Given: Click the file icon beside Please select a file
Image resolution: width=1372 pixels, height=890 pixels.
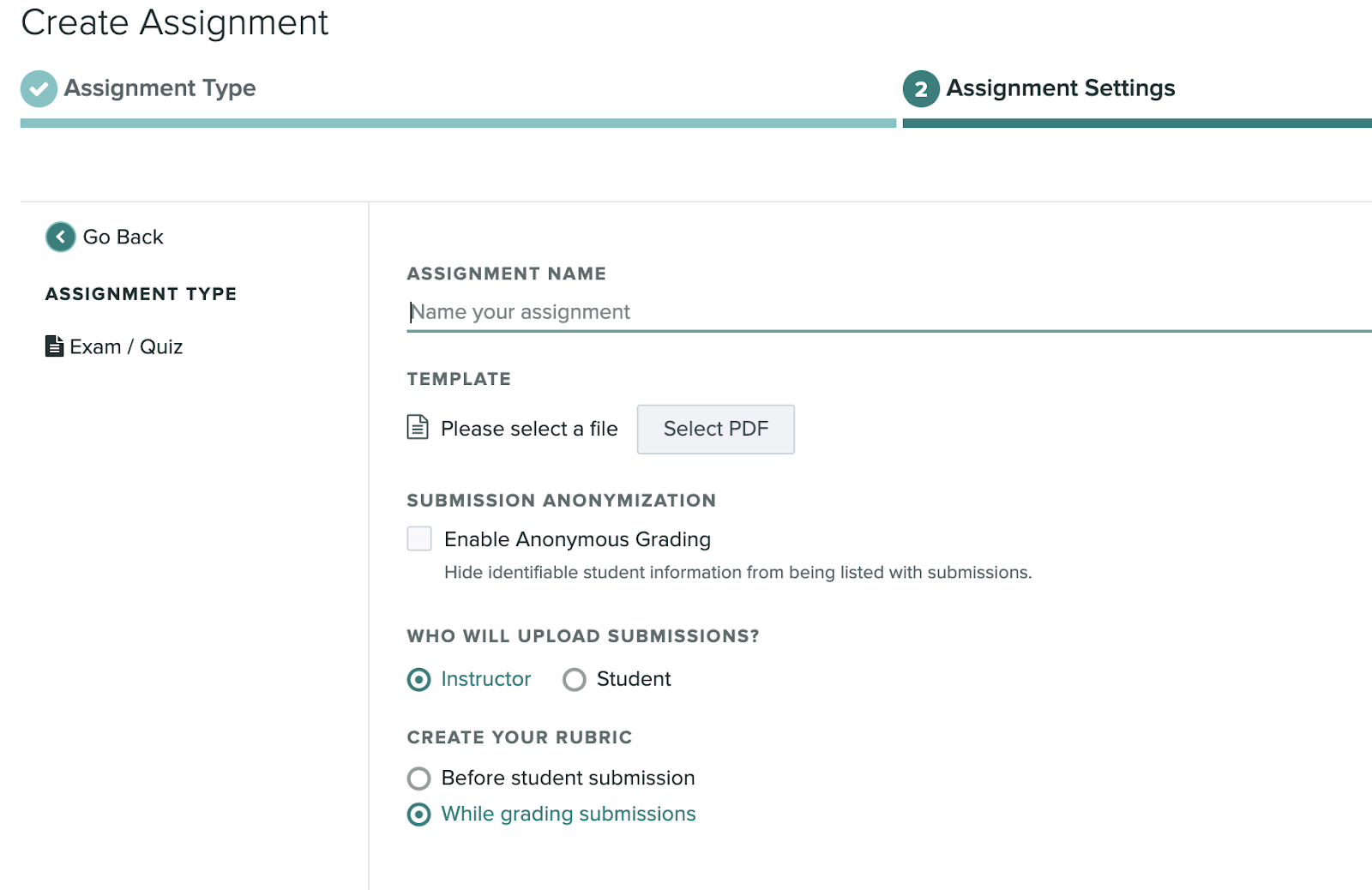Looking at the screenshot, I should click(x=417, y=428).
